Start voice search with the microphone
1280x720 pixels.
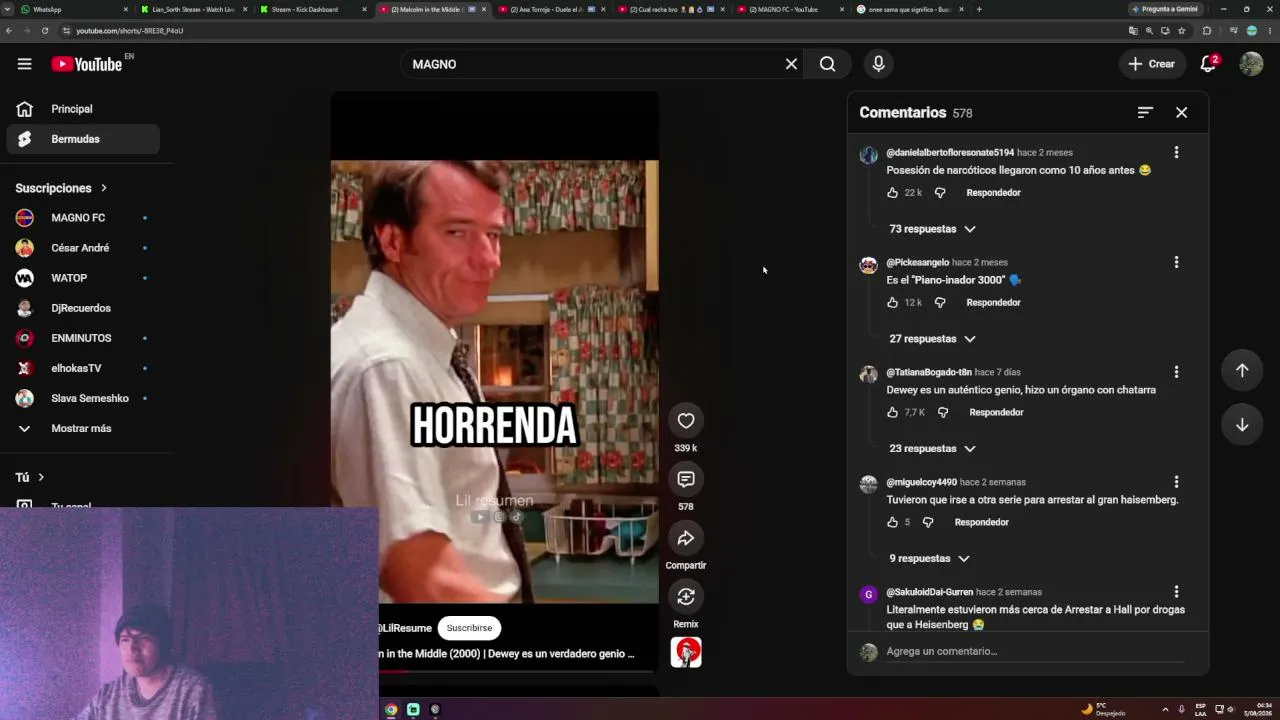click(x=878, y=64)
